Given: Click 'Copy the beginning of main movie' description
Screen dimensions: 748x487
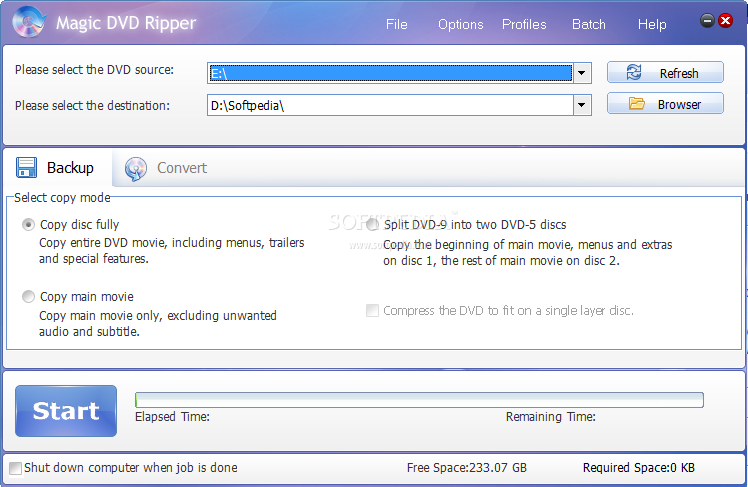Looking at the screenshot, I should 528,252.
